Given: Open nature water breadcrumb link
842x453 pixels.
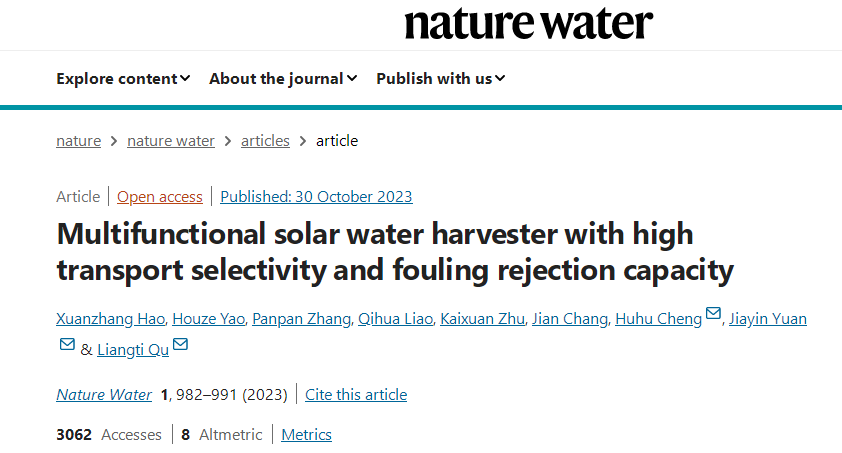Looking at the screenshot, I should (171, 141).
